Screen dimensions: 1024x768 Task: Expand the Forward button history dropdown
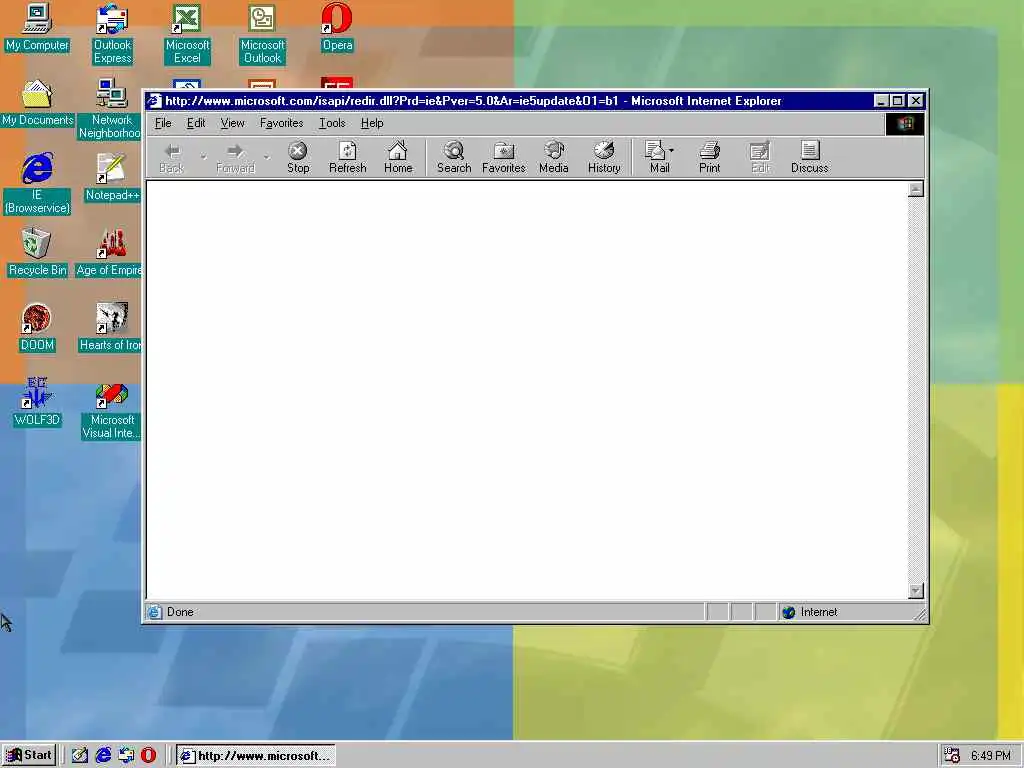[266, 157]
